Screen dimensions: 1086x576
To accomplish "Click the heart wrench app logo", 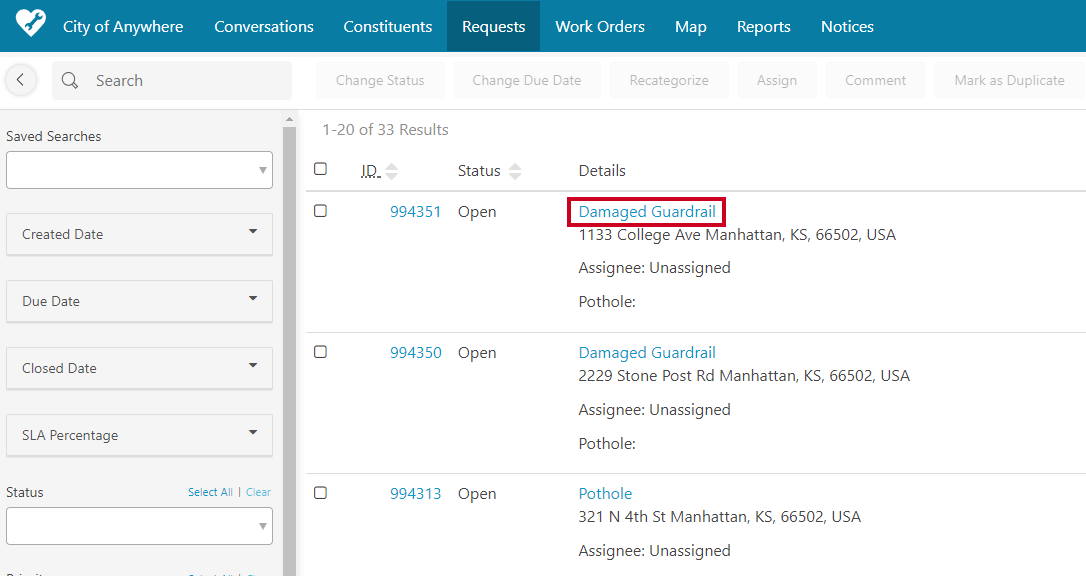I will pyautogui.click(x=30, y=23).
